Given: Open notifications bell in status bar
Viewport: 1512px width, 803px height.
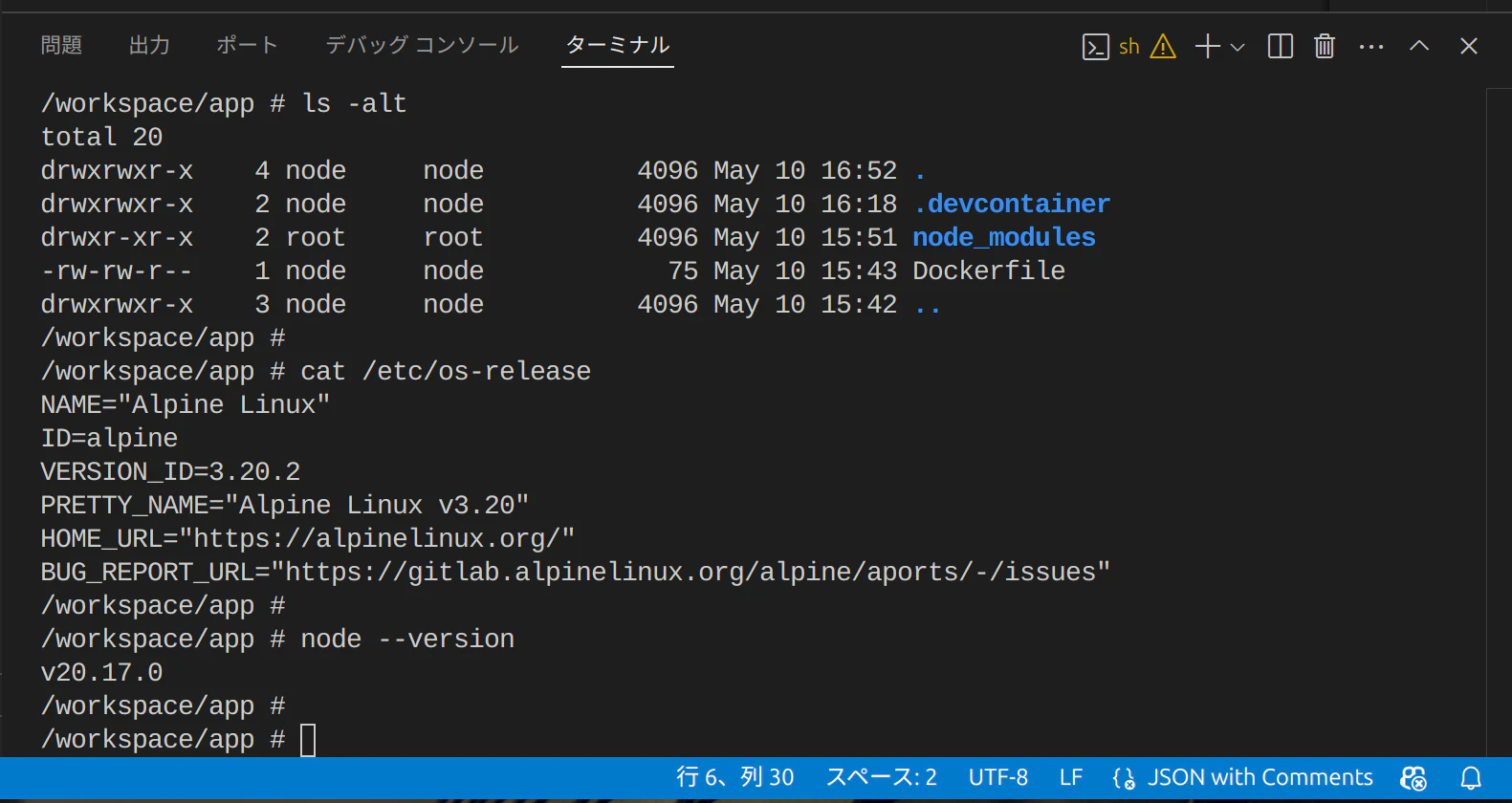Looking at the screenshot, I should tap(1471, 778).
